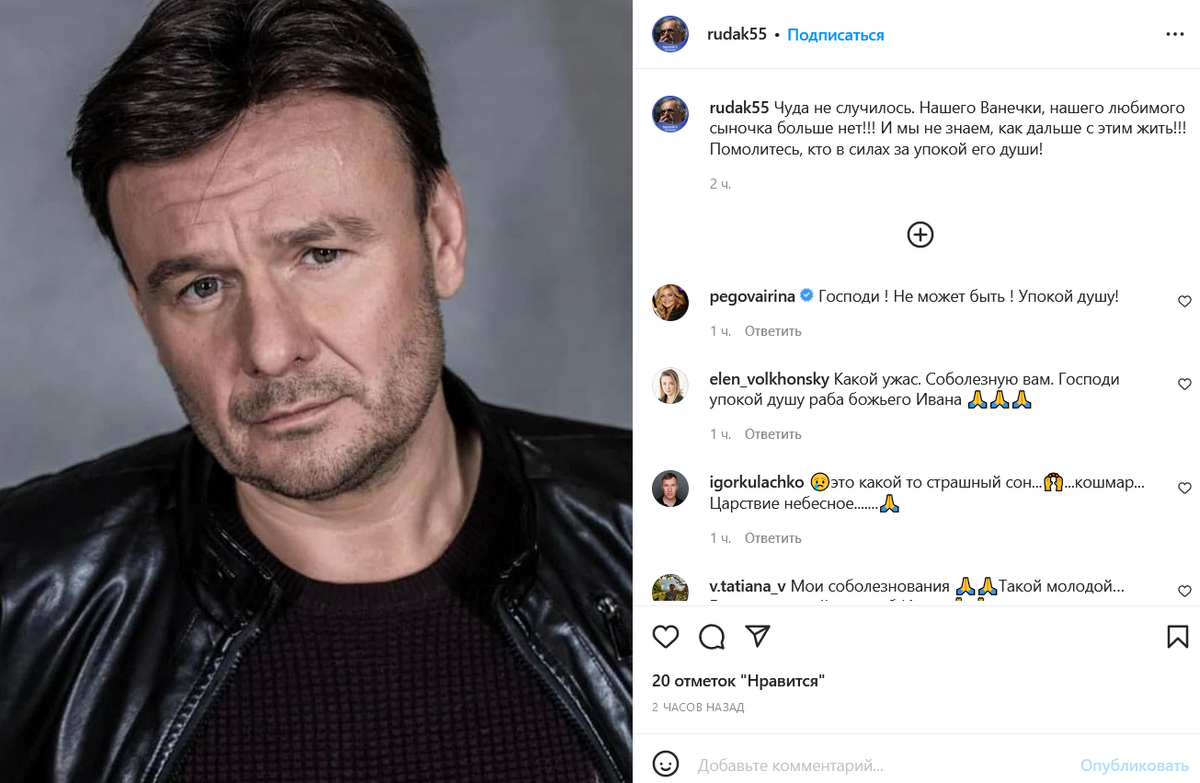
Task: Like the post with the heart icon
Action: [665, 637]
